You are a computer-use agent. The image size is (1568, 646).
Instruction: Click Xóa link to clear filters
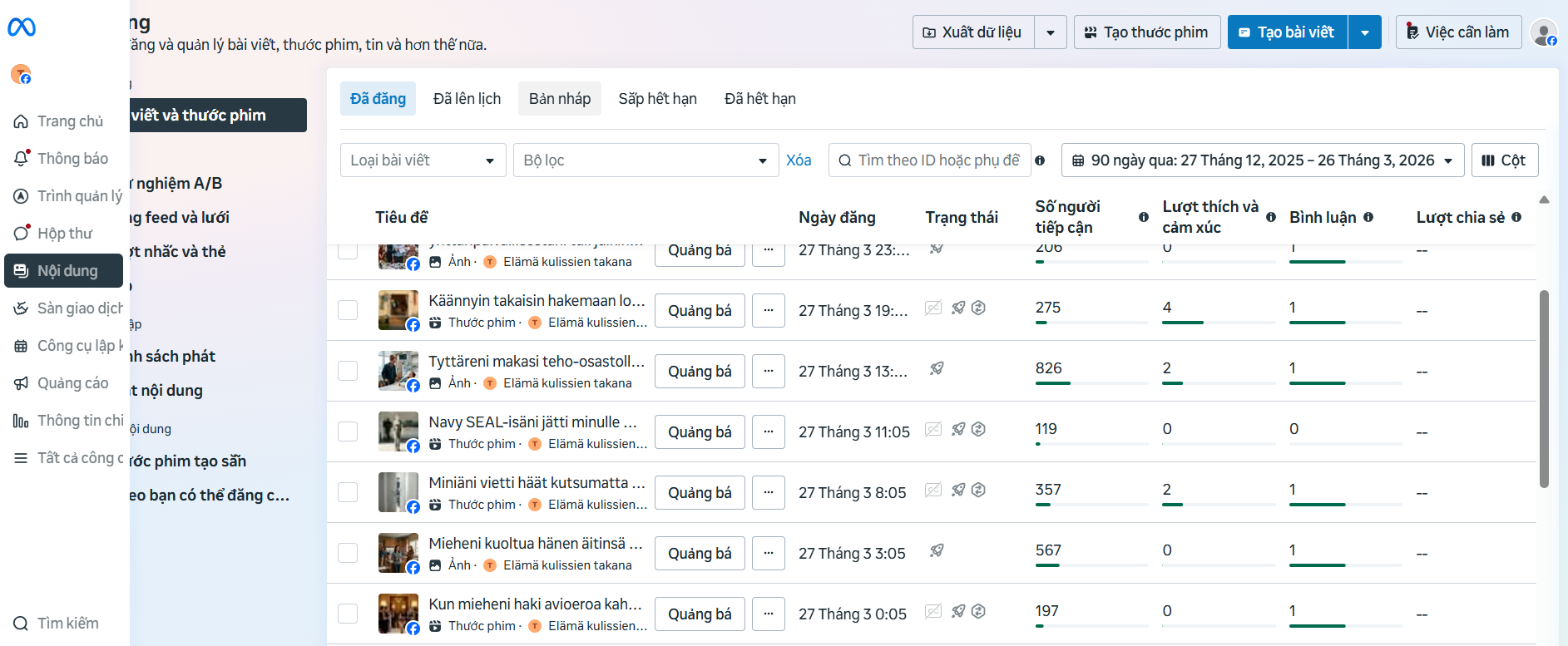click(x=799, y=160)
